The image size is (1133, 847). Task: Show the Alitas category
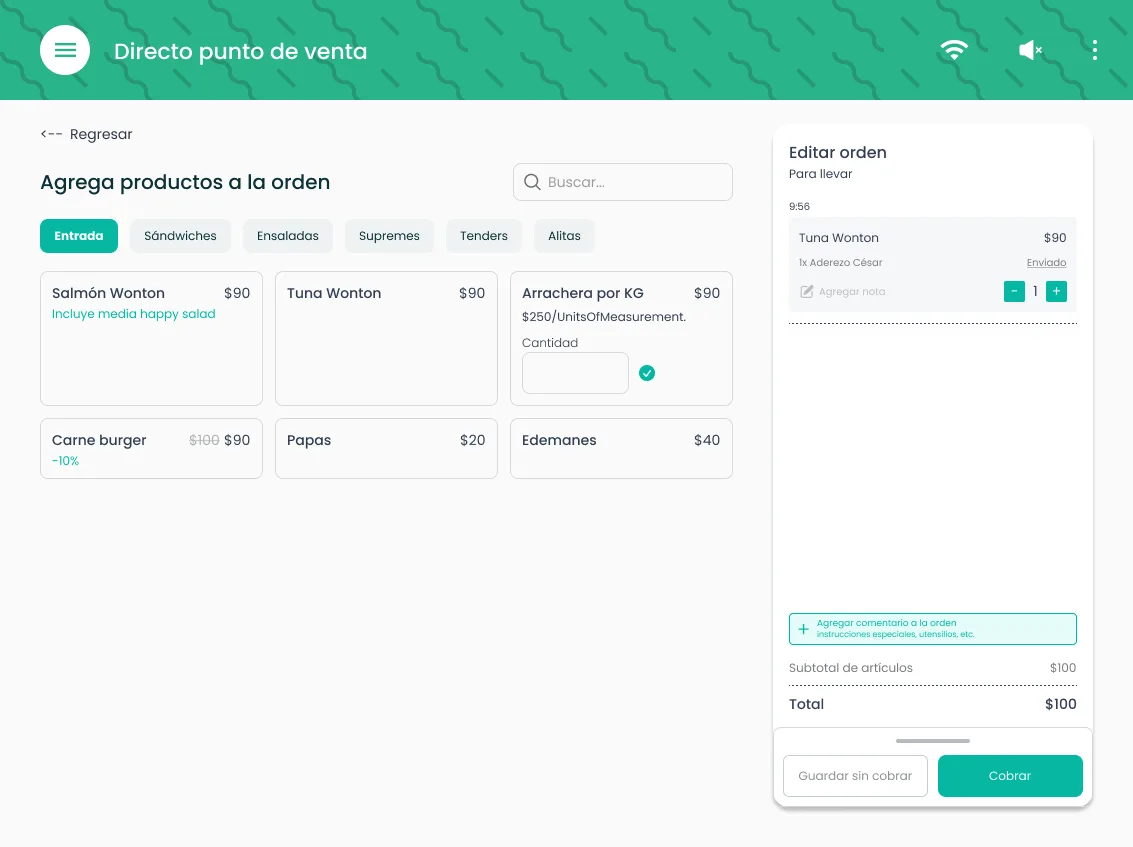click(x=564, y=236)
